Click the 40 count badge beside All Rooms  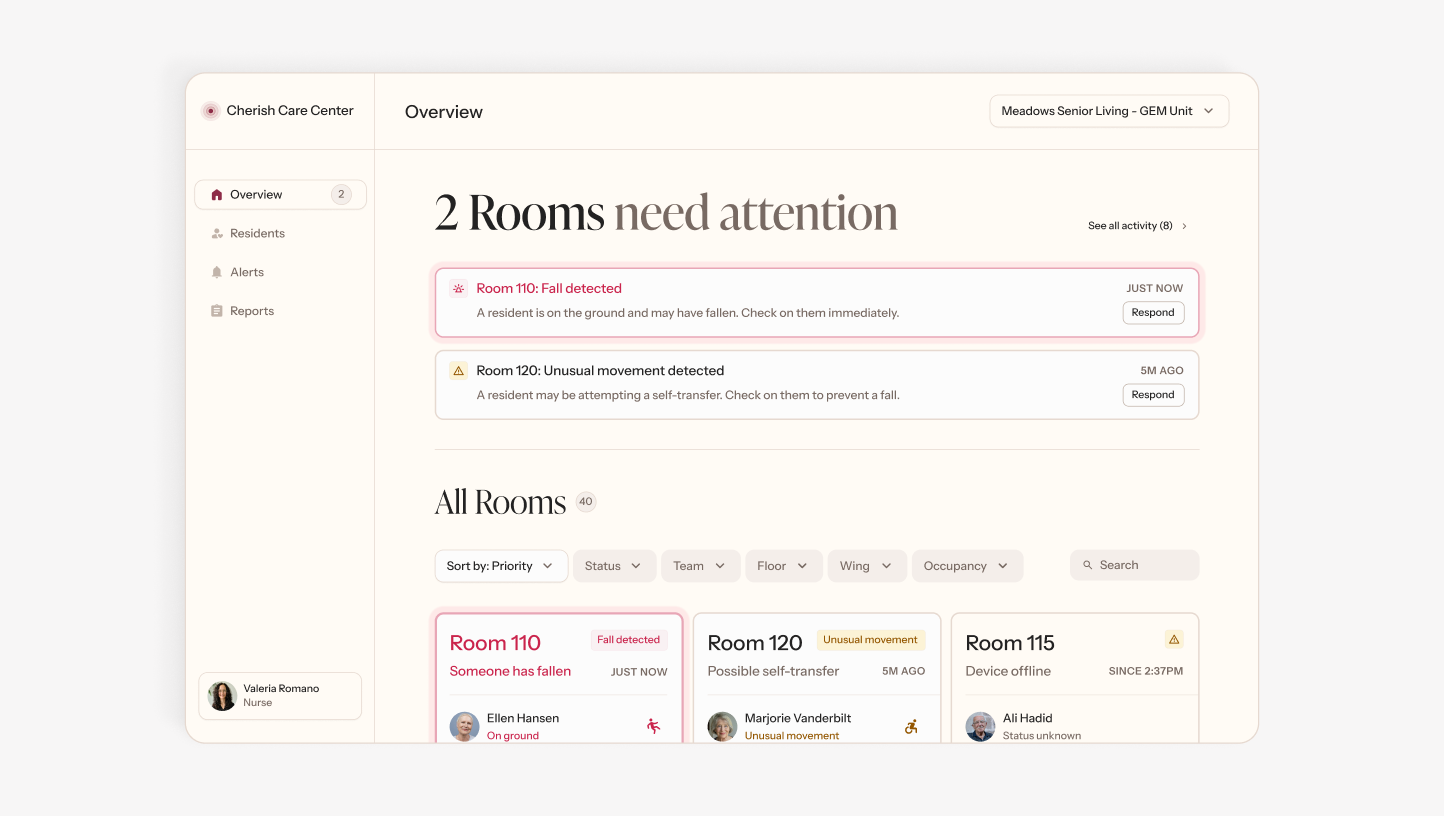tap(586, 502)
